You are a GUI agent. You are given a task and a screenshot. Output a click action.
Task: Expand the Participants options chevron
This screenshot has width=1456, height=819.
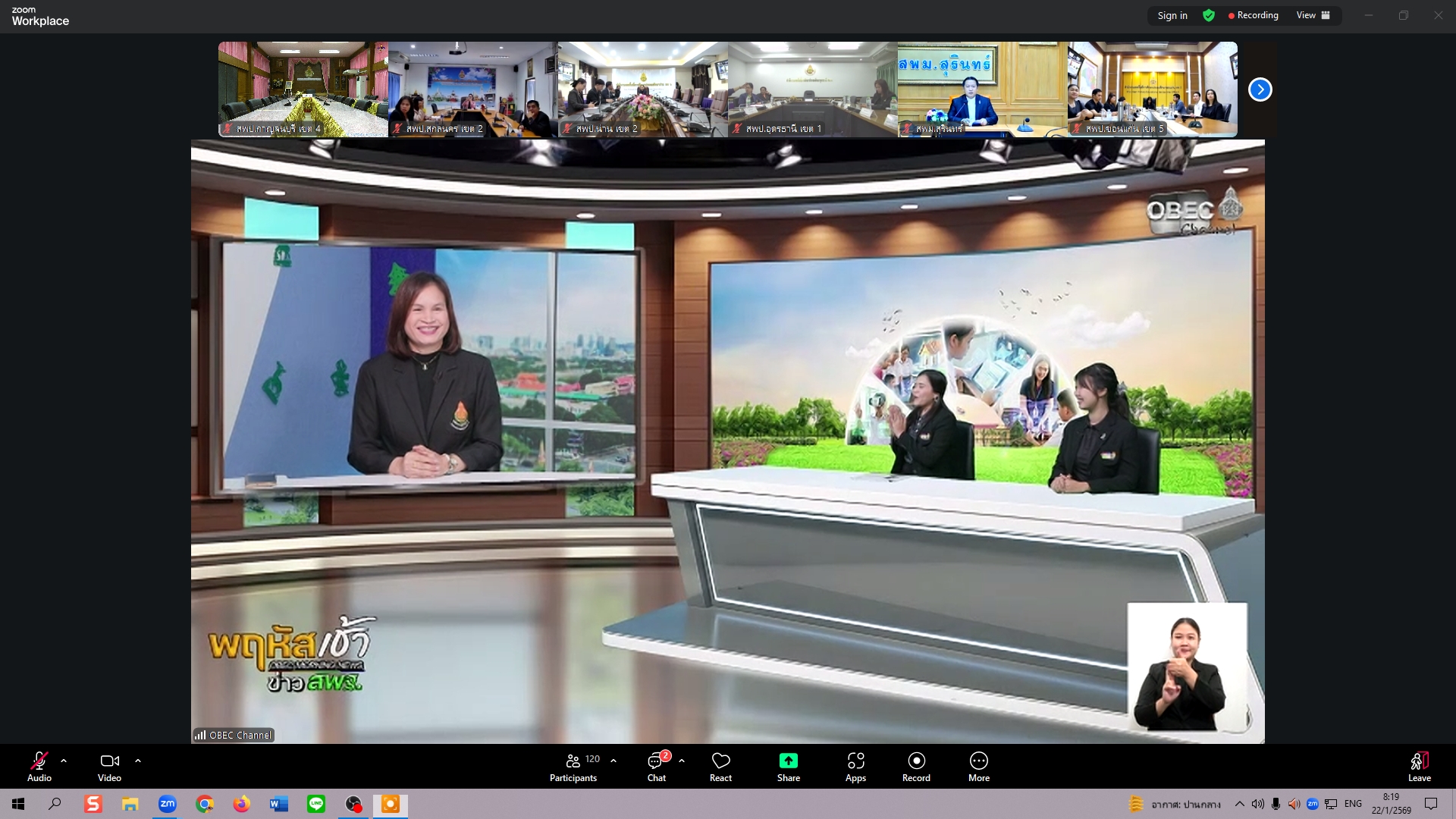coord(613,760)
